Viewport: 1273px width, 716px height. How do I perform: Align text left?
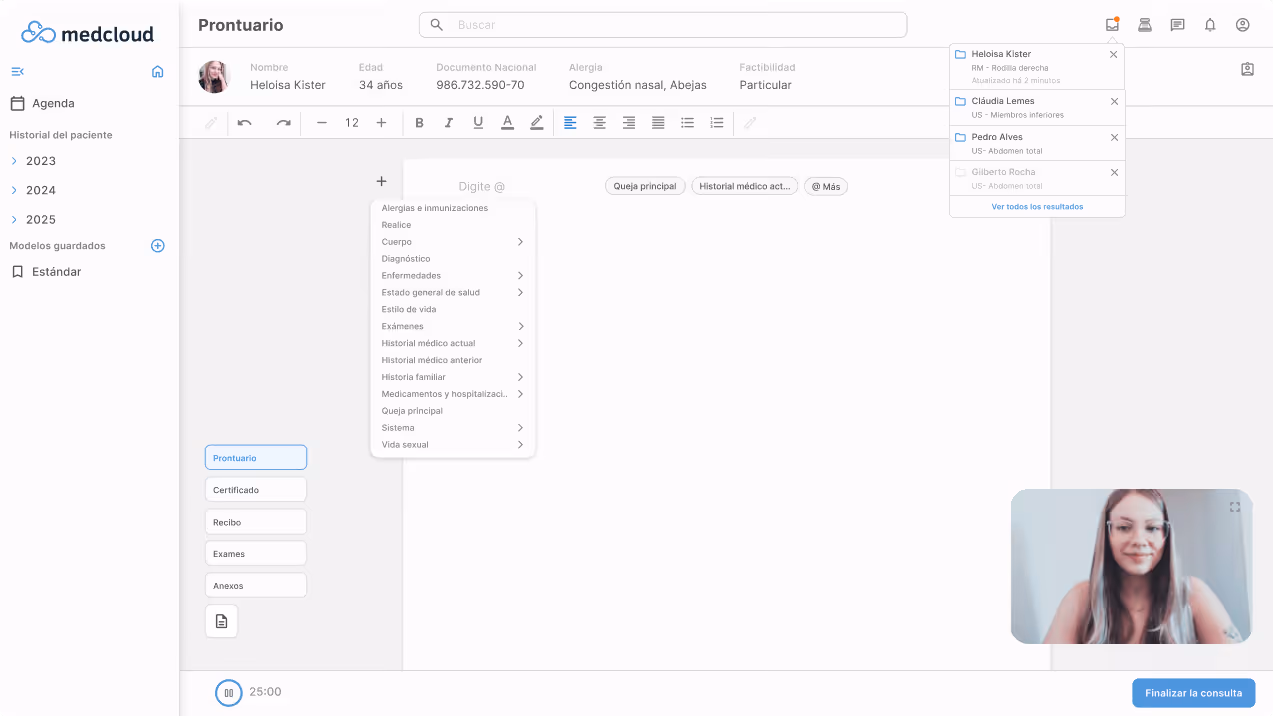[570, 123]
